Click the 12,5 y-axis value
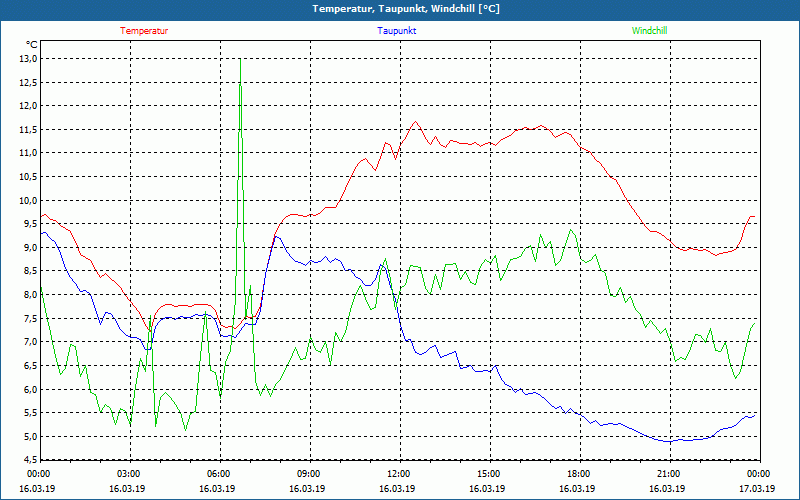This screenshot has height=500, width=800. [x=28, y=82]
